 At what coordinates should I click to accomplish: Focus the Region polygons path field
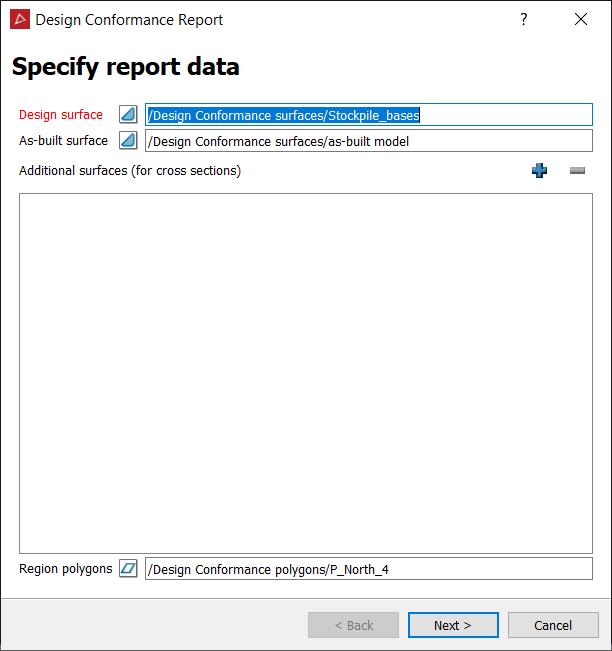pyautogui.click(x=369, y=569)
